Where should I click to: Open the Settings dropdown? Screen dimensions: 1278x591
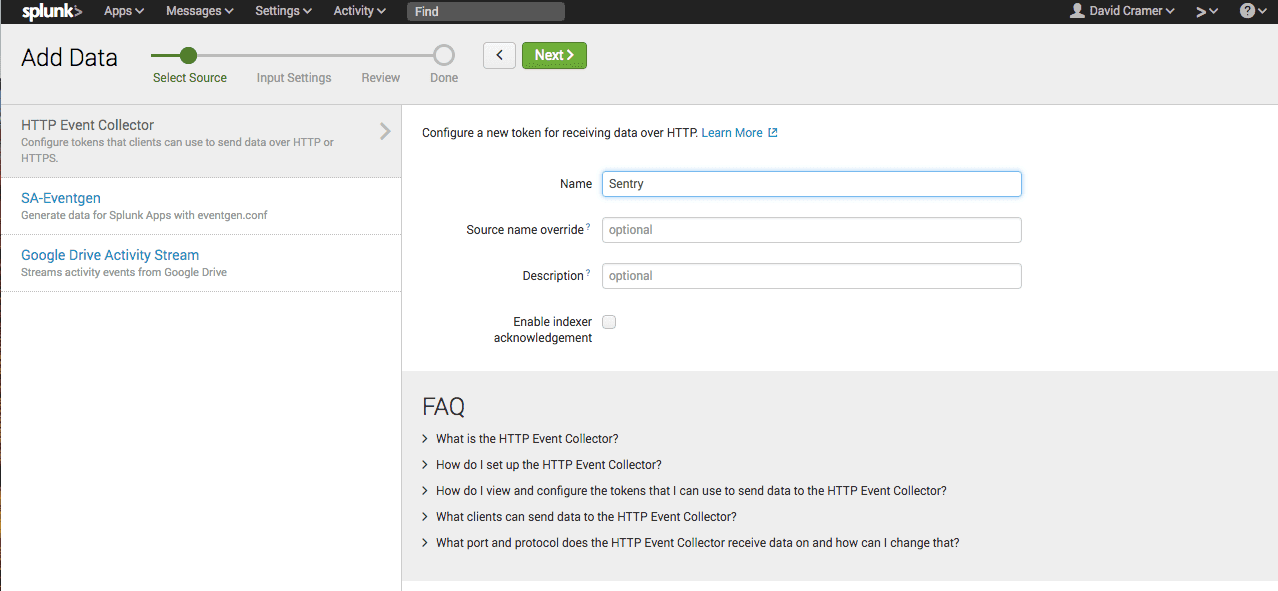coord(282,11)
